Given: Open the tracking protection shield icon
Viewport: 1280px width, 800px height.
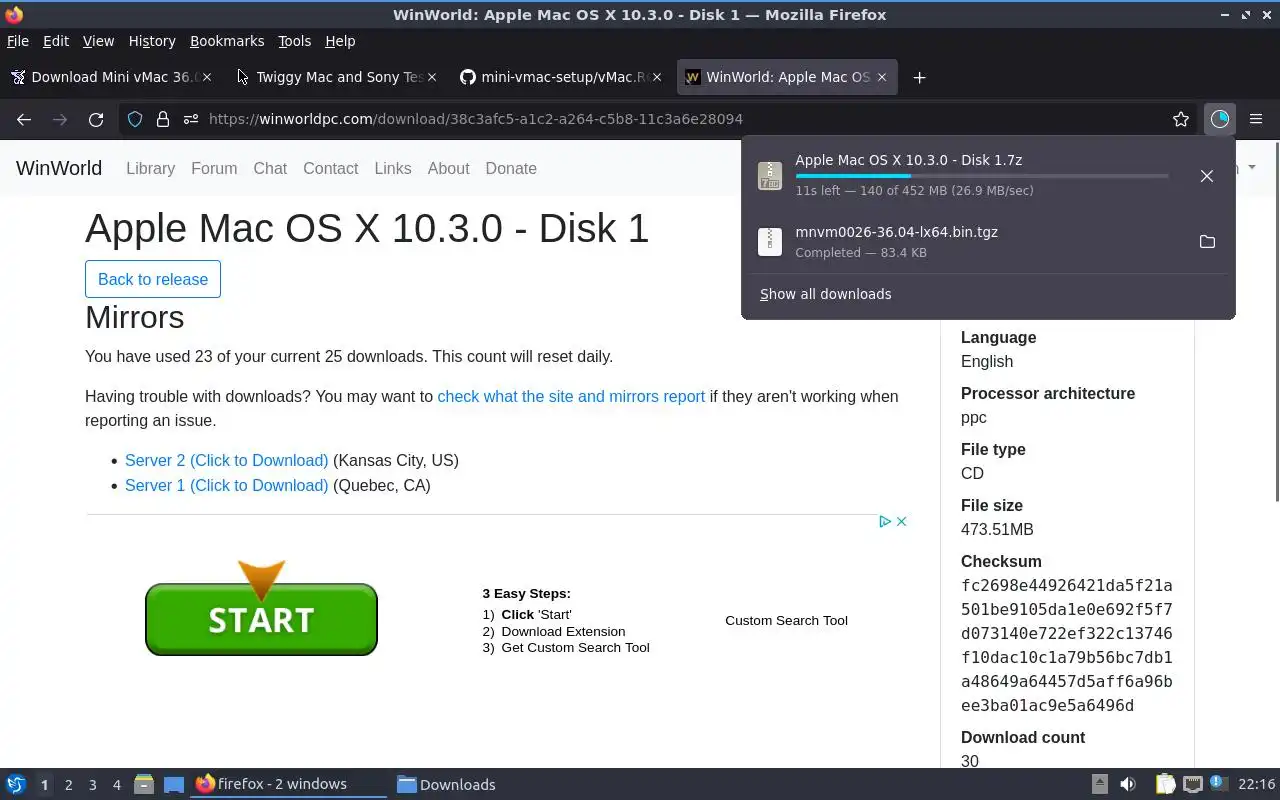Looking at the screenshot, I should (135, 119).
